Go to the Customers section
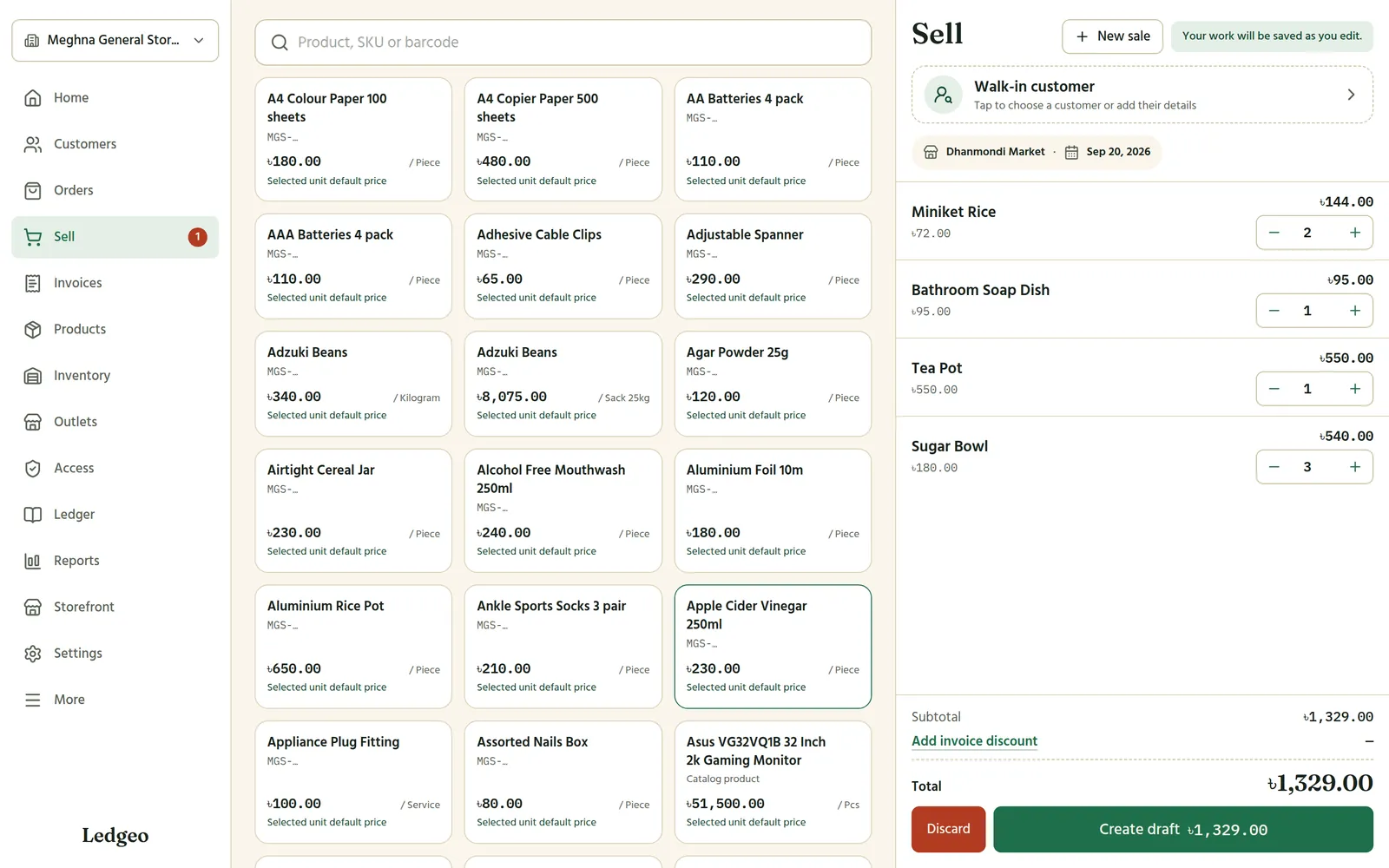1389x868 pixels. coord(115,144)
